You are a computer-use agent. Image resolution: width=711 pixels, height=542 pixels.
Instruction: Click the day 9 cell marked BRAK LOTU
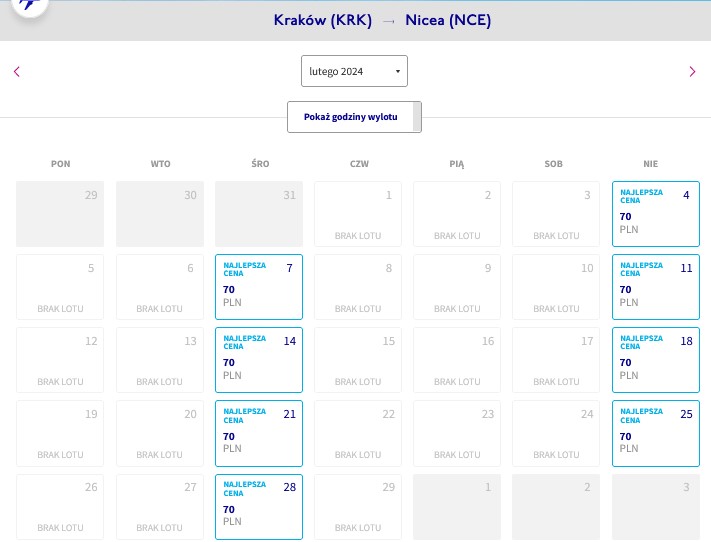click(457, 287)
